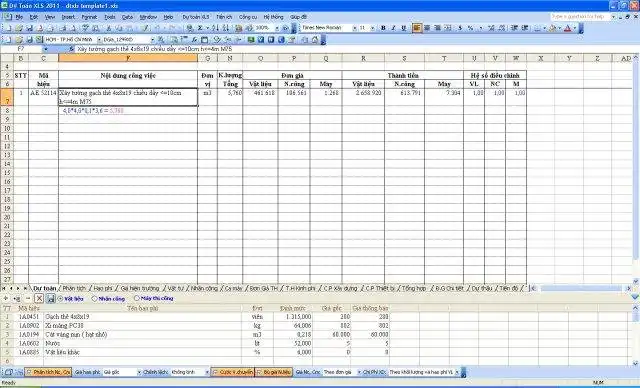Open the Format menu
This screenshot has width=640, height=388.
pyautogui.click(x=89, y=17)
